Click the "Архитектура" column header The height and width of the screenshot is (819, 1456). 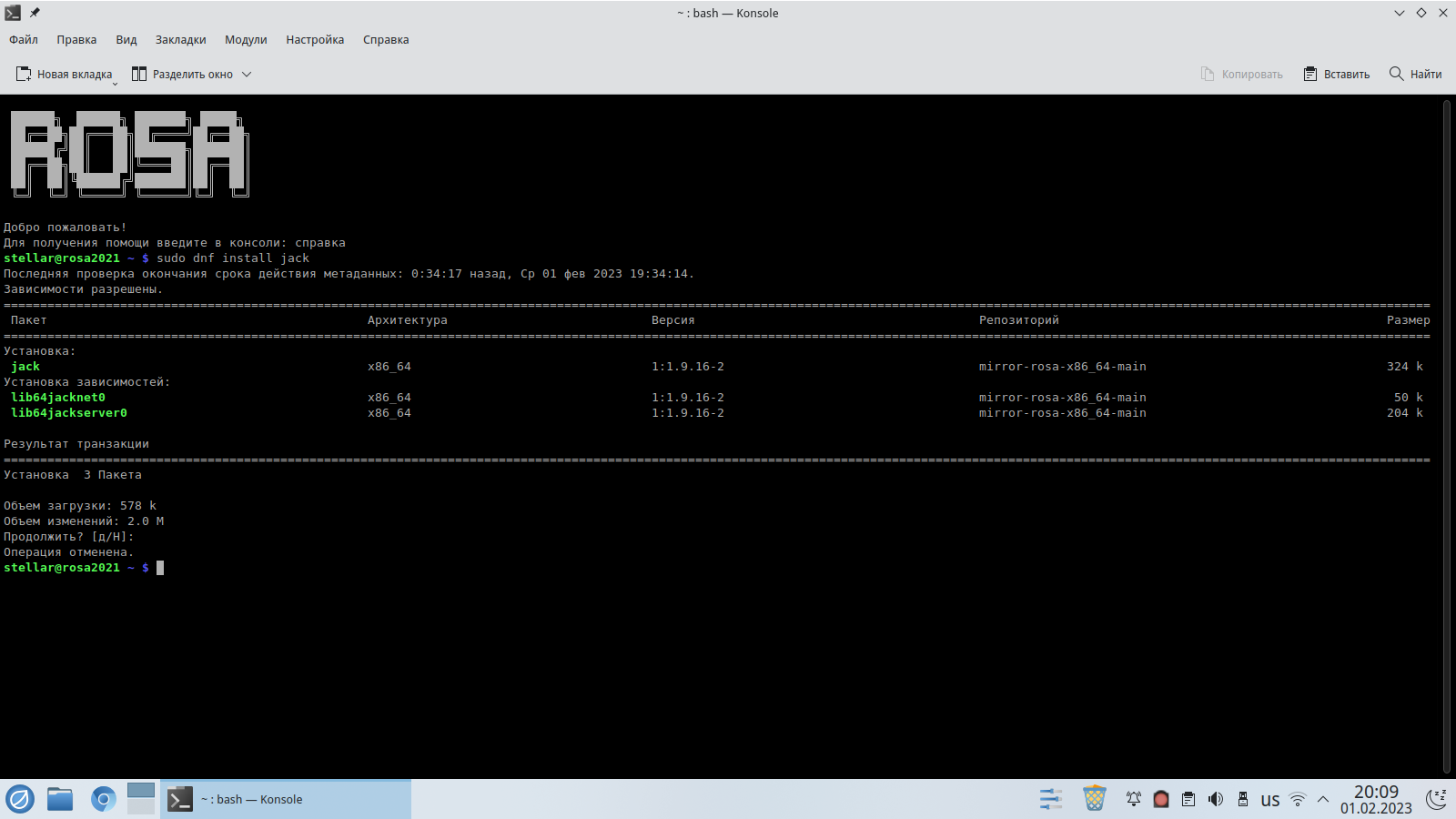click(x=408, y=320)
